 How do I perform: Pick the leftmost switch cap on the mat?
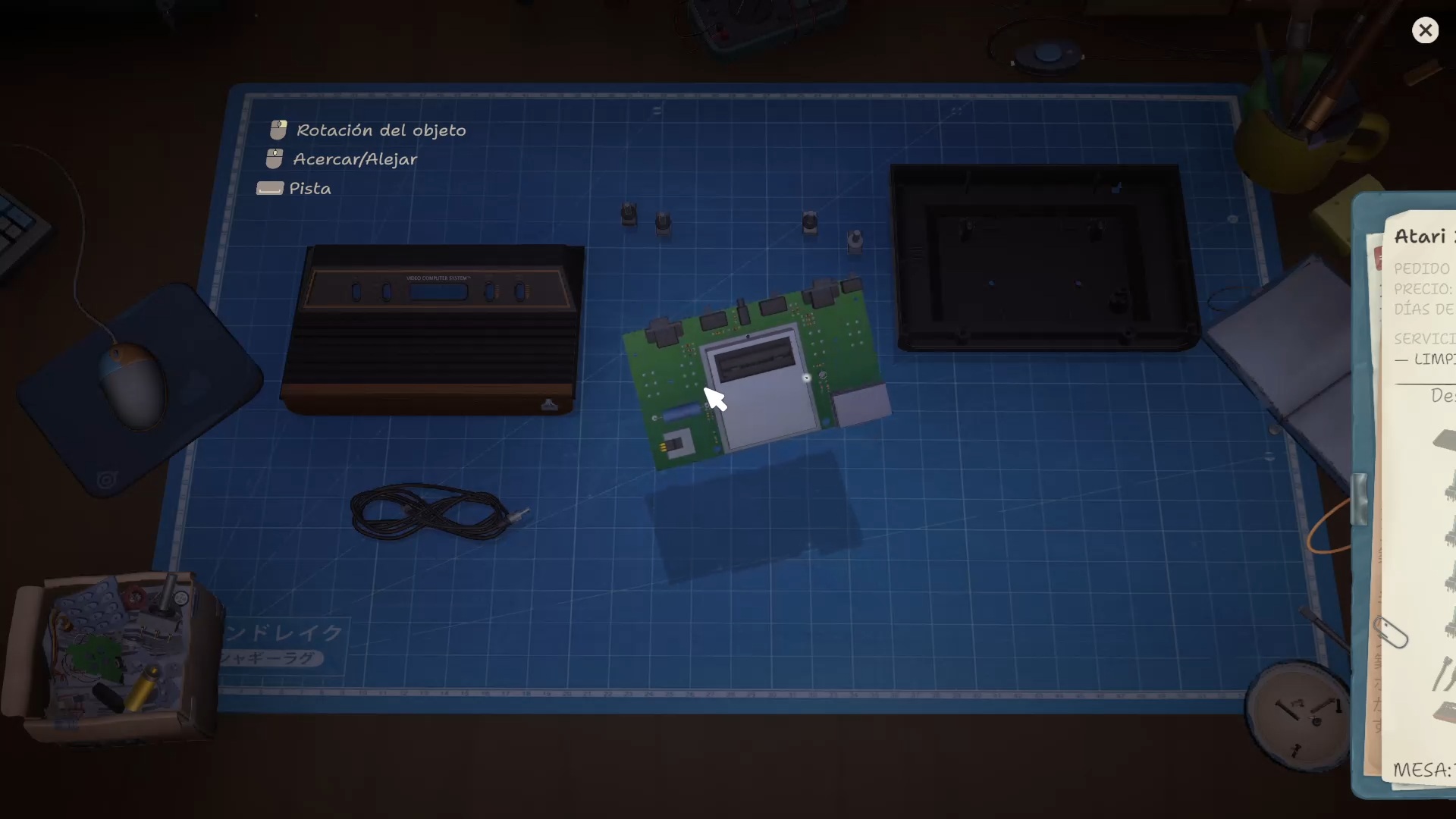tap(629, 214)
